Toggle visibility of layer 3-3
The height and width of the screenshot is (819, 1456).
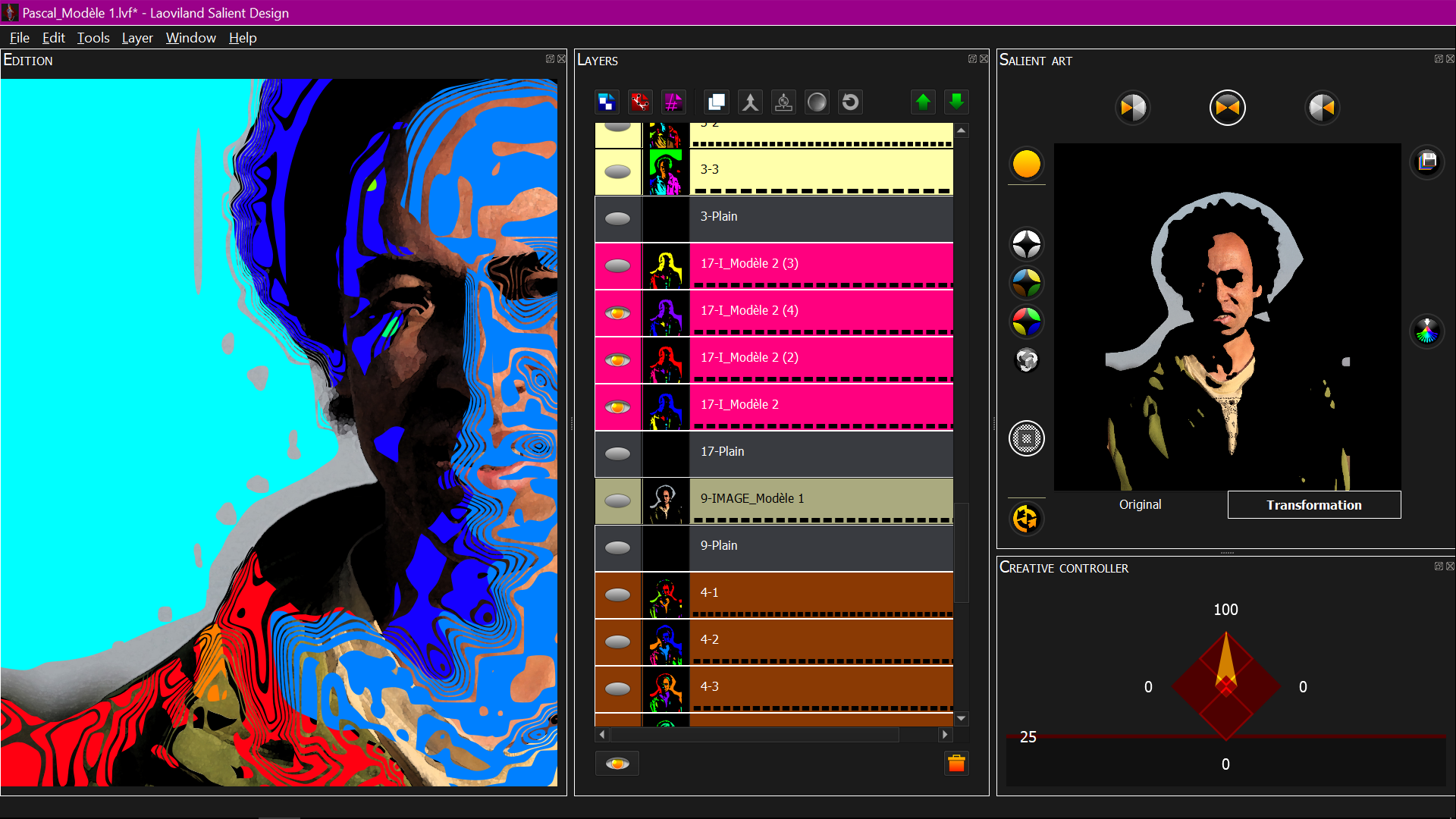(x=618, y=171)
